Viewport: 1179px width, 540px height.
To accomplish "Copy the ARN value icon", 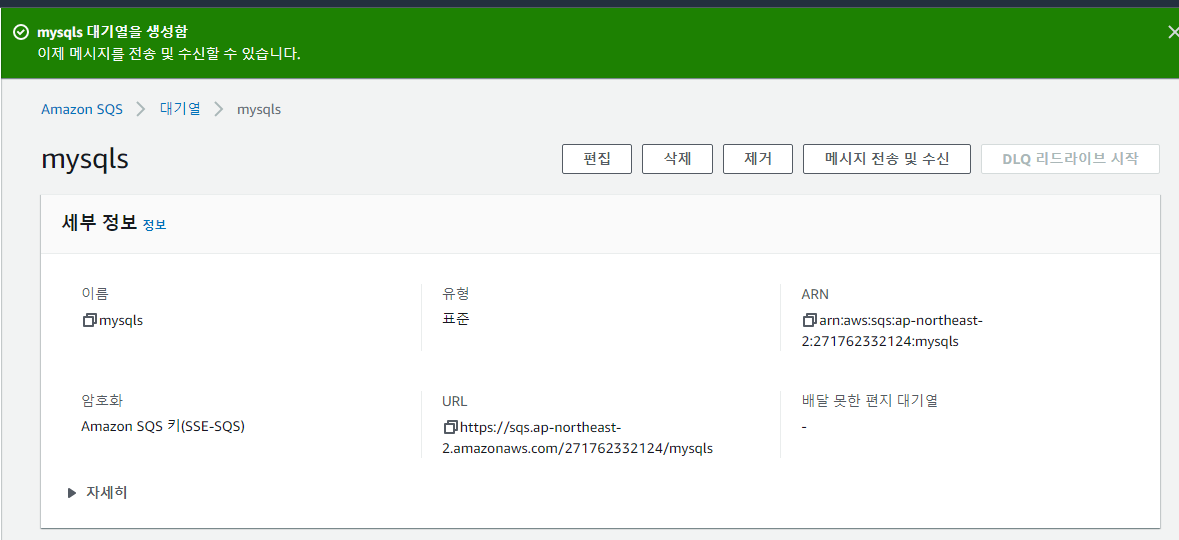I will pos(810,320).
